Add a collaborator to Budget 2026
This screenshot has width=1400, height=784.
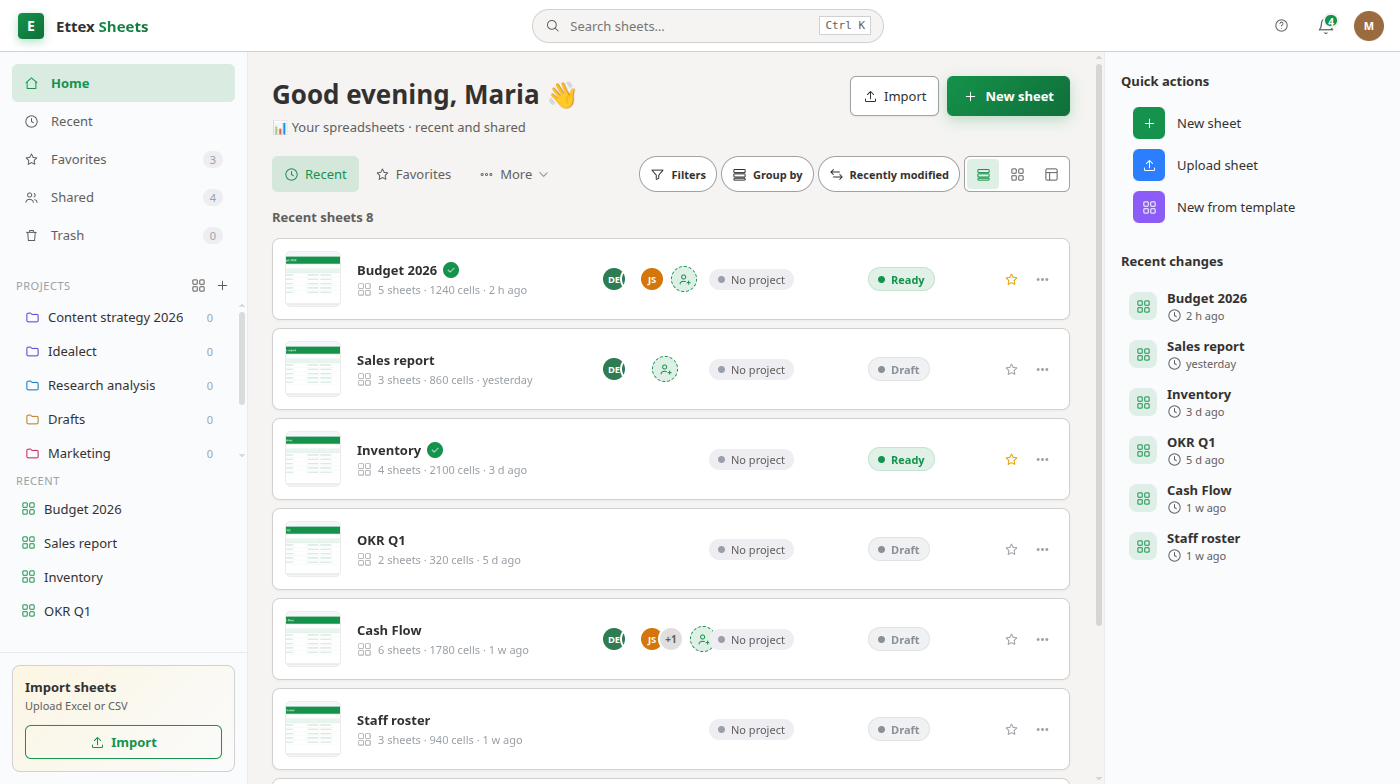[684, 280]
